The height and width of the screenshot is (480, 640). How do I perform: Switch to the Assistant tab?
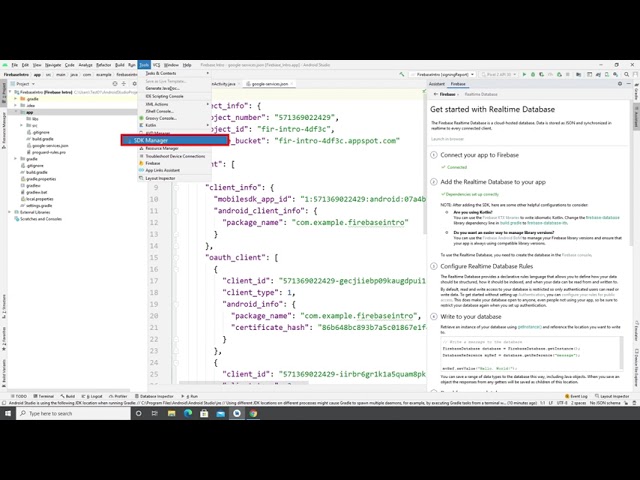coord(436,84)
